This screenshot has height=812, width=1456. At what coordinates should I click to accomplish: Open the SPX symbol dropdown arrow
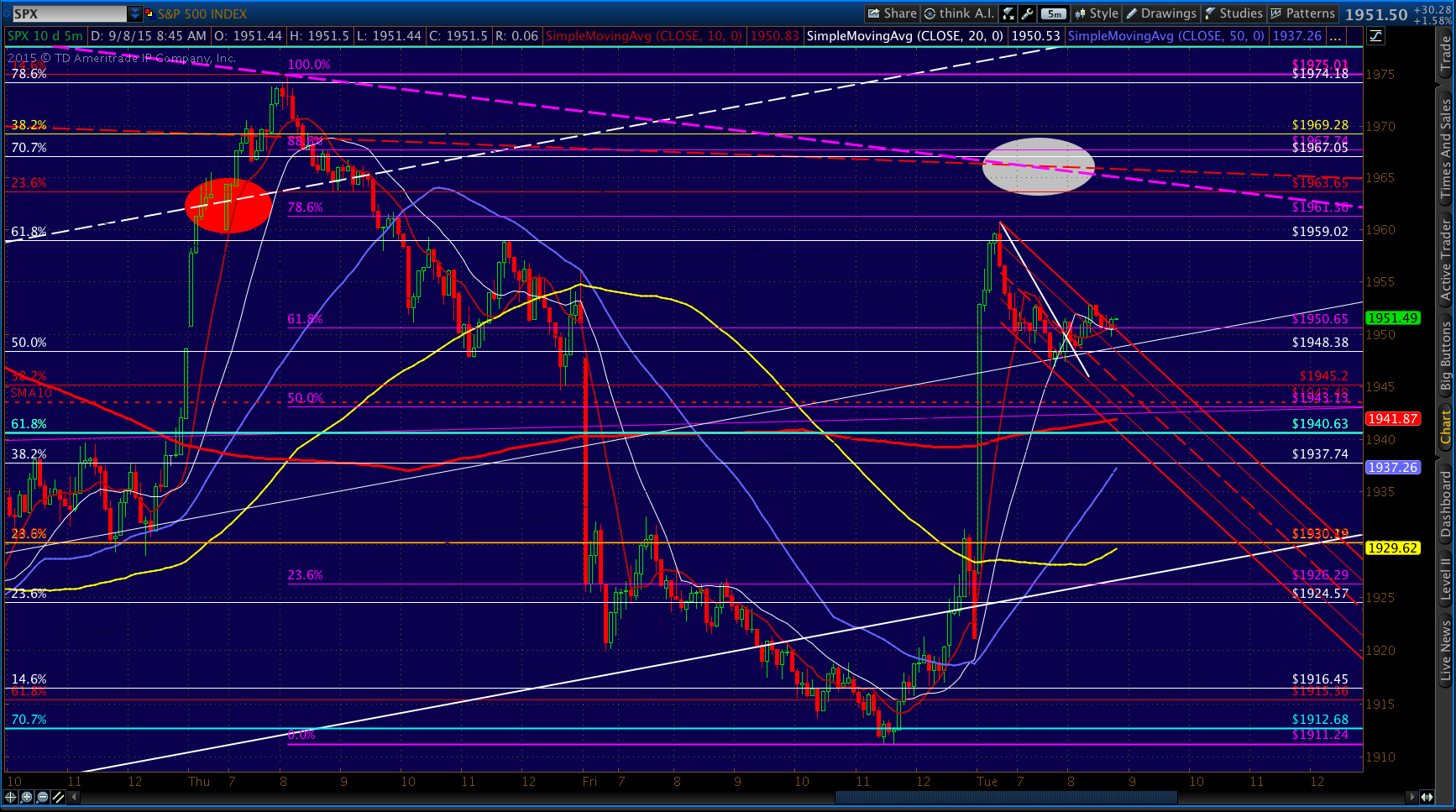point(135,13)
